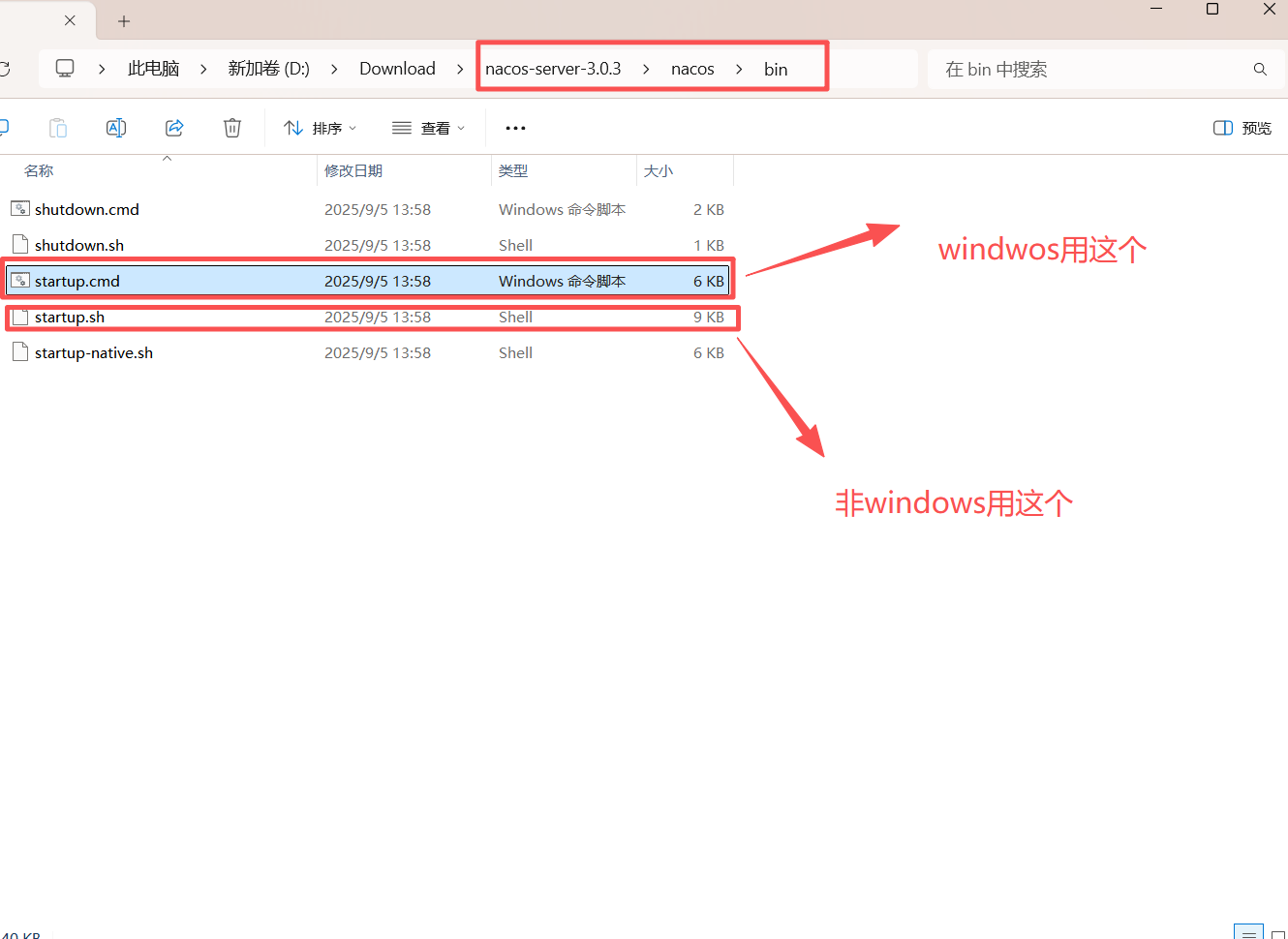Click the modified date of shutdown.sh
Image resolution: width=1288 pixels, height=939 pixels.
(x=378, y=245)
